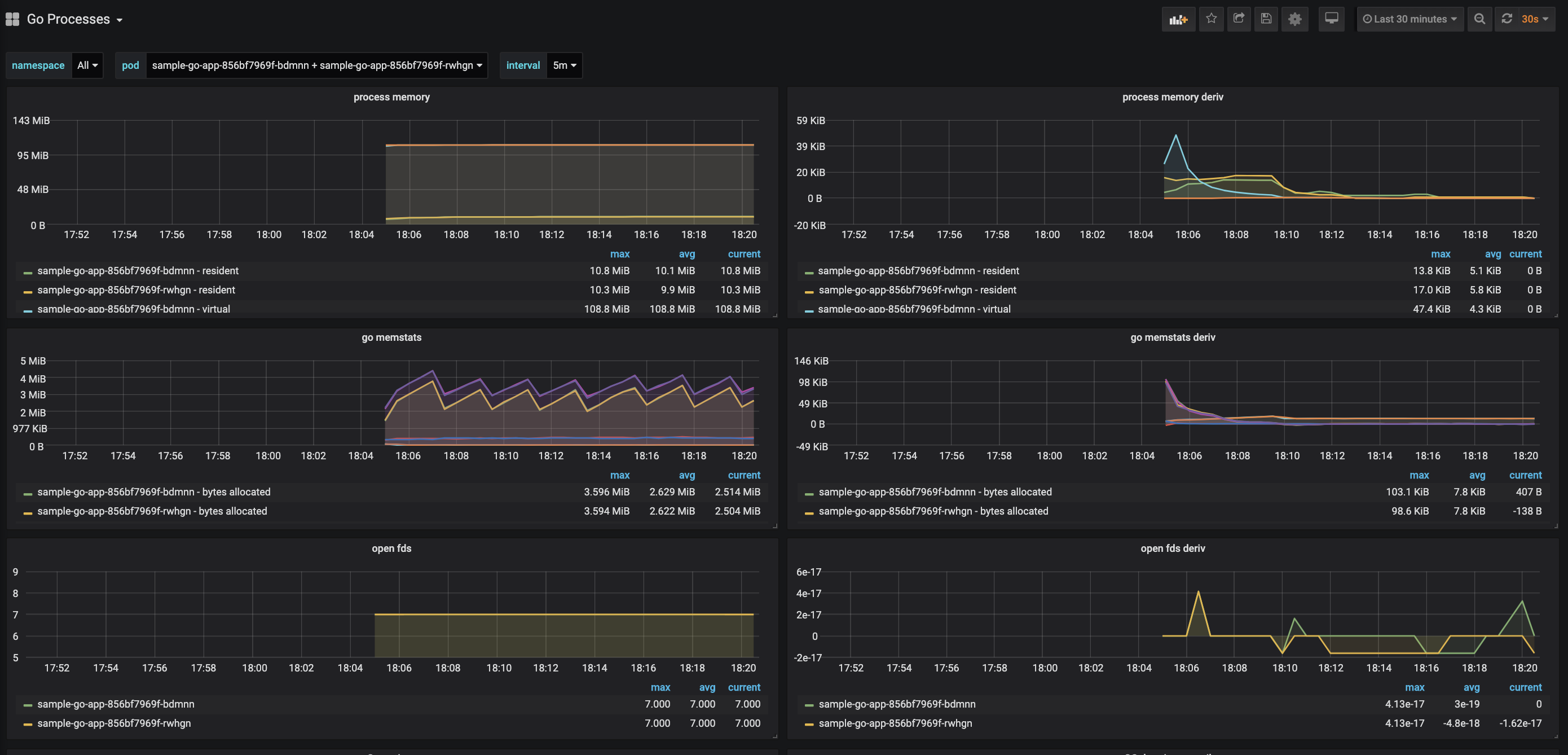Open dashboard settings gear icon
Image resolution: width=1568 pixels, height=755 pixels.
1294,19
